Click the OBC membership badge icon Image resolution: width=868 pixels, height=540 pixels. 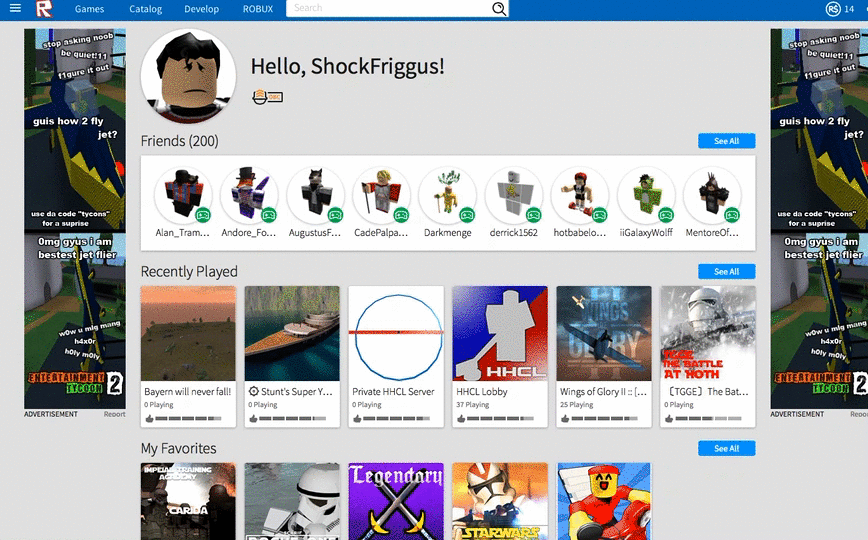point(267,97)
